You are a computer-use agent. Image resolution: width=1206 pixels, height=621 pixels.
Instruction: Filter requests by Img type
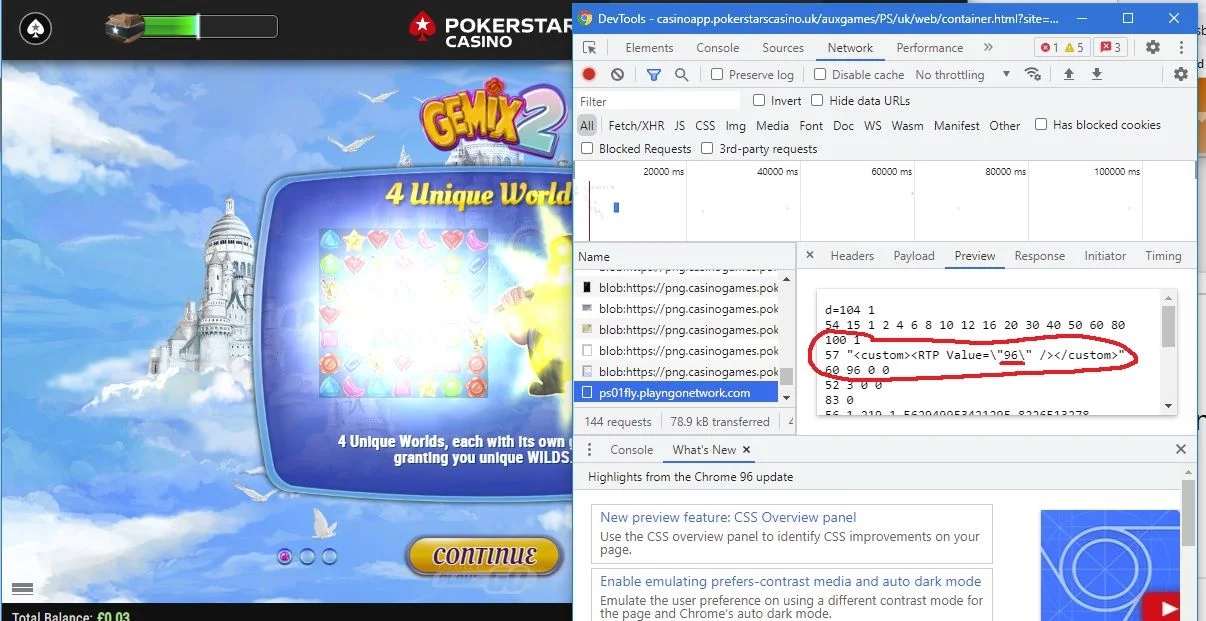736,125
